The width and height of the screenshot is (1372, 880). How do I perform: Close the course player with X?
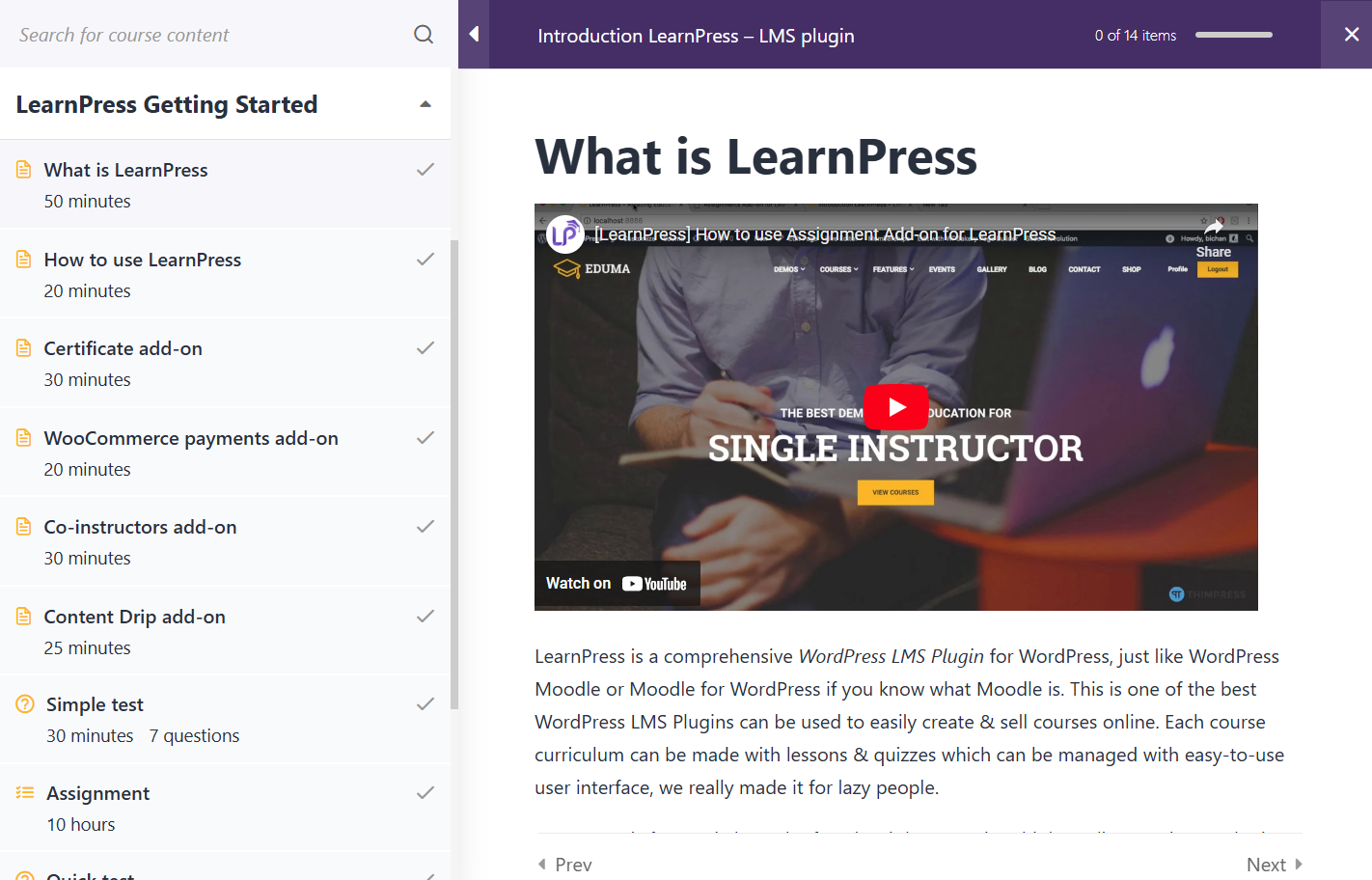pyautogui.click(x=1351, y=34)
